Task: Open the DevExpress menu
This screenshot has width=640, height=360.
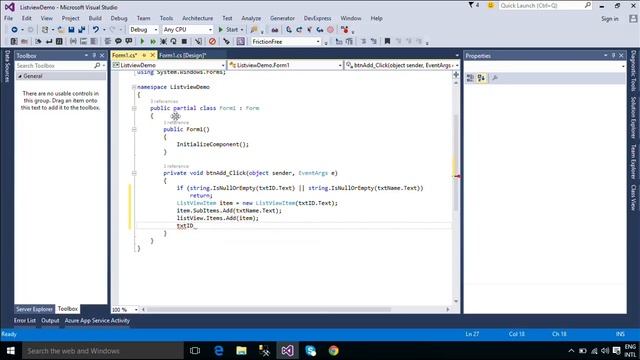Action: [x=317, y=18]
